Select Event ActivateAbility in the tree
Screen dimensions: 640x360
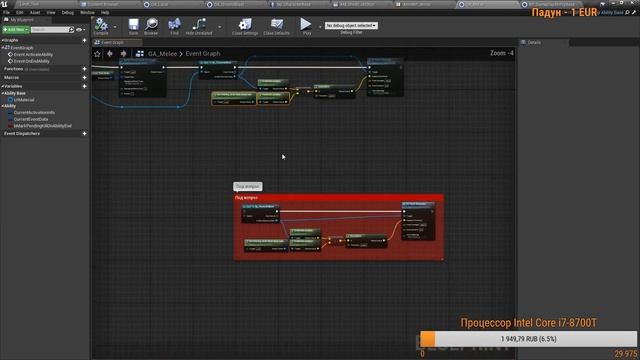(x=33, y=55)
